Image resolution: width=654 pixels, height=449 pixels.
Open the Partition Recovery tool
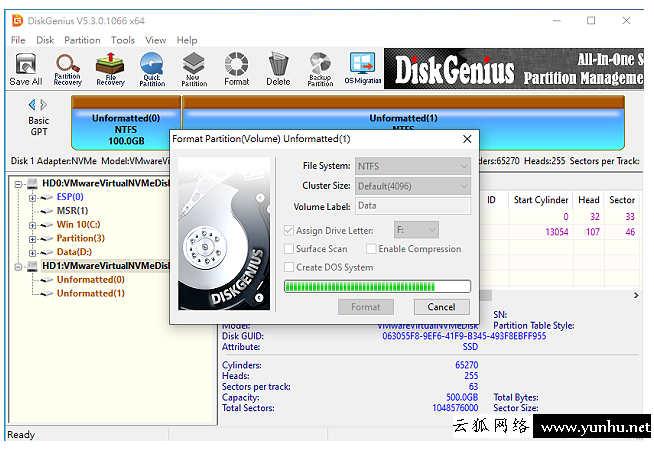(x=68, y=69)
